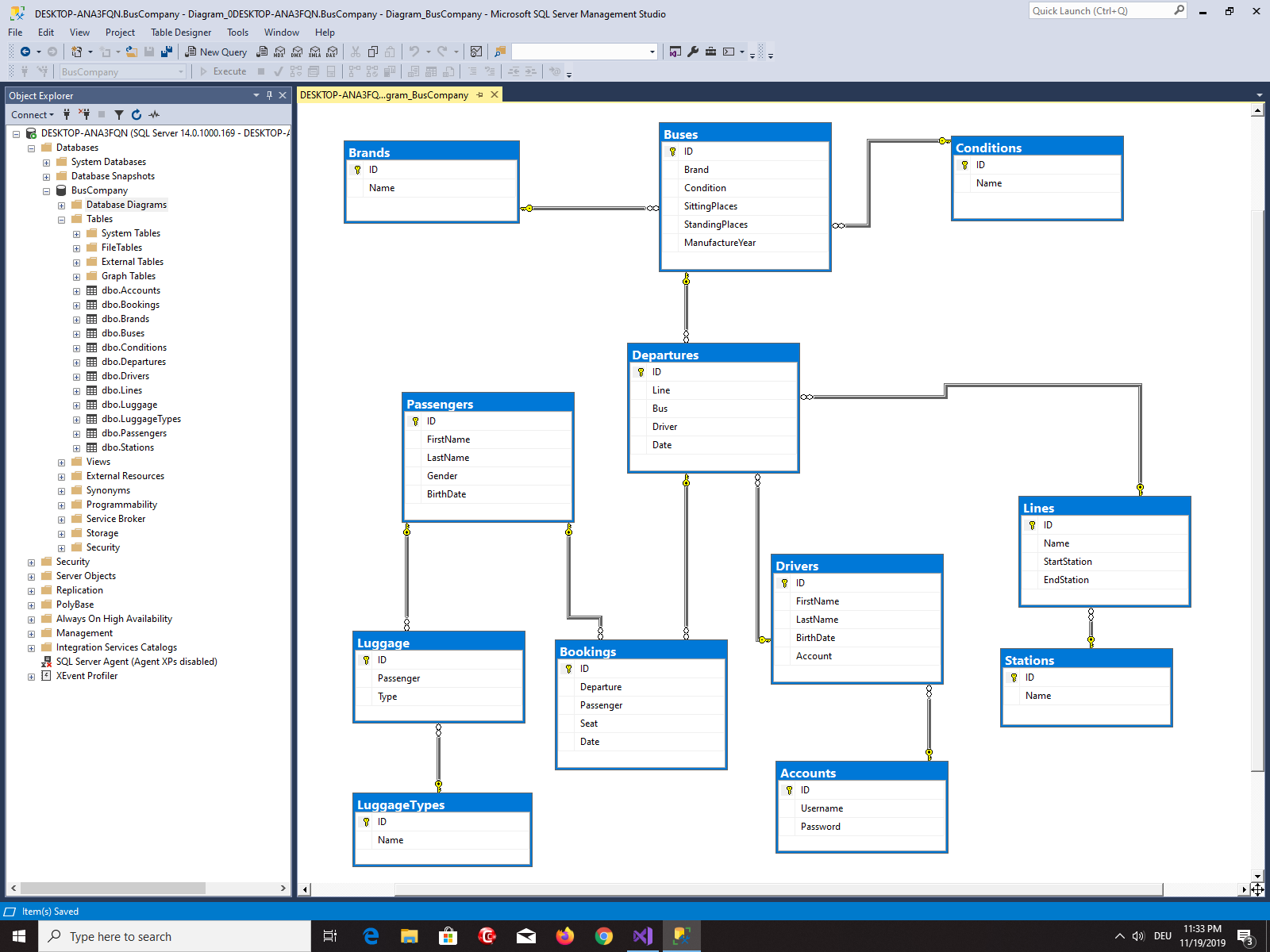The width and height of the screenshot is (1270, 952).
Task: Click the Save All toolbar icon
Action: (x=167, y=52)
